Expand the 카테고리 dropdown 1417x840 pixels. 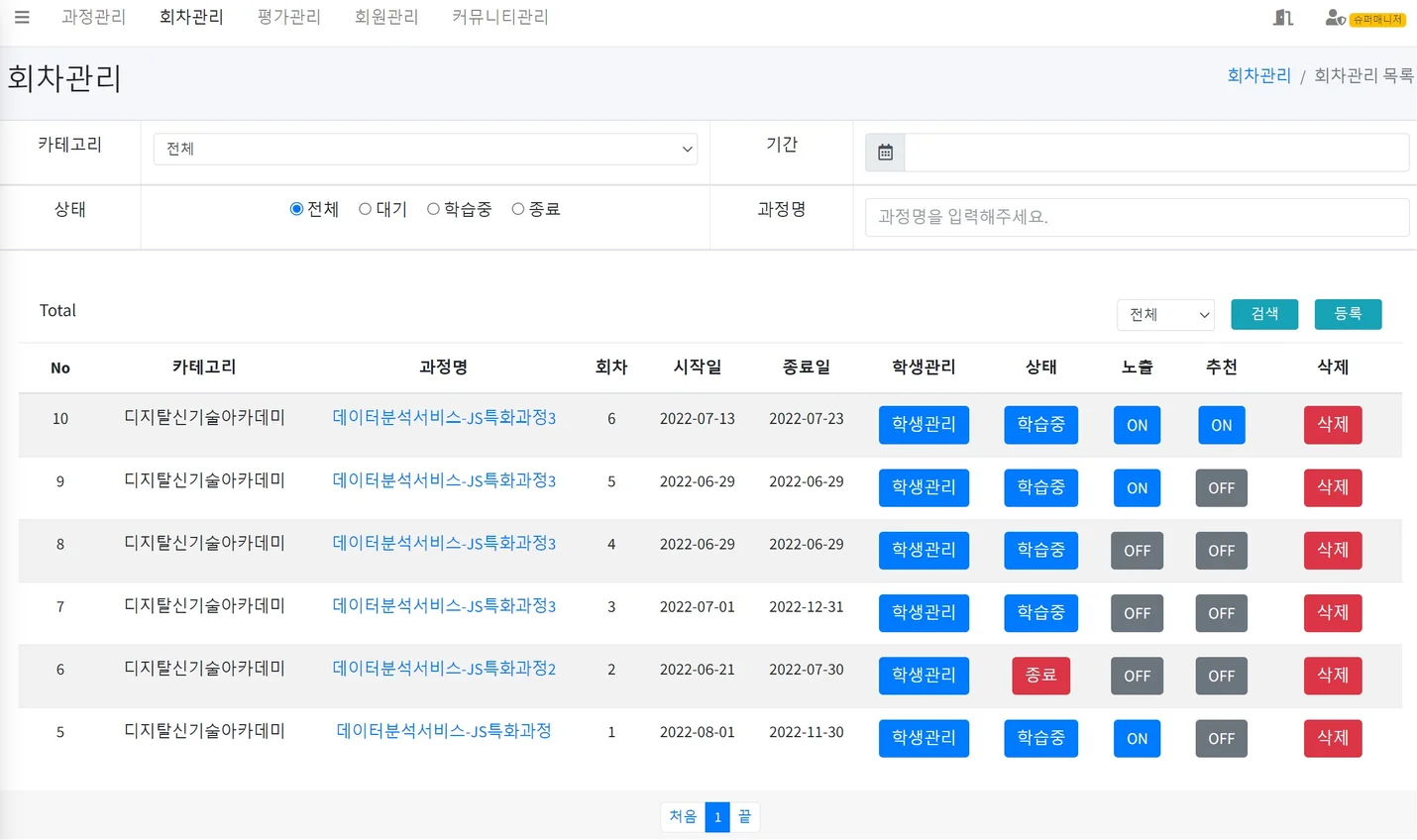pos(425,149)
